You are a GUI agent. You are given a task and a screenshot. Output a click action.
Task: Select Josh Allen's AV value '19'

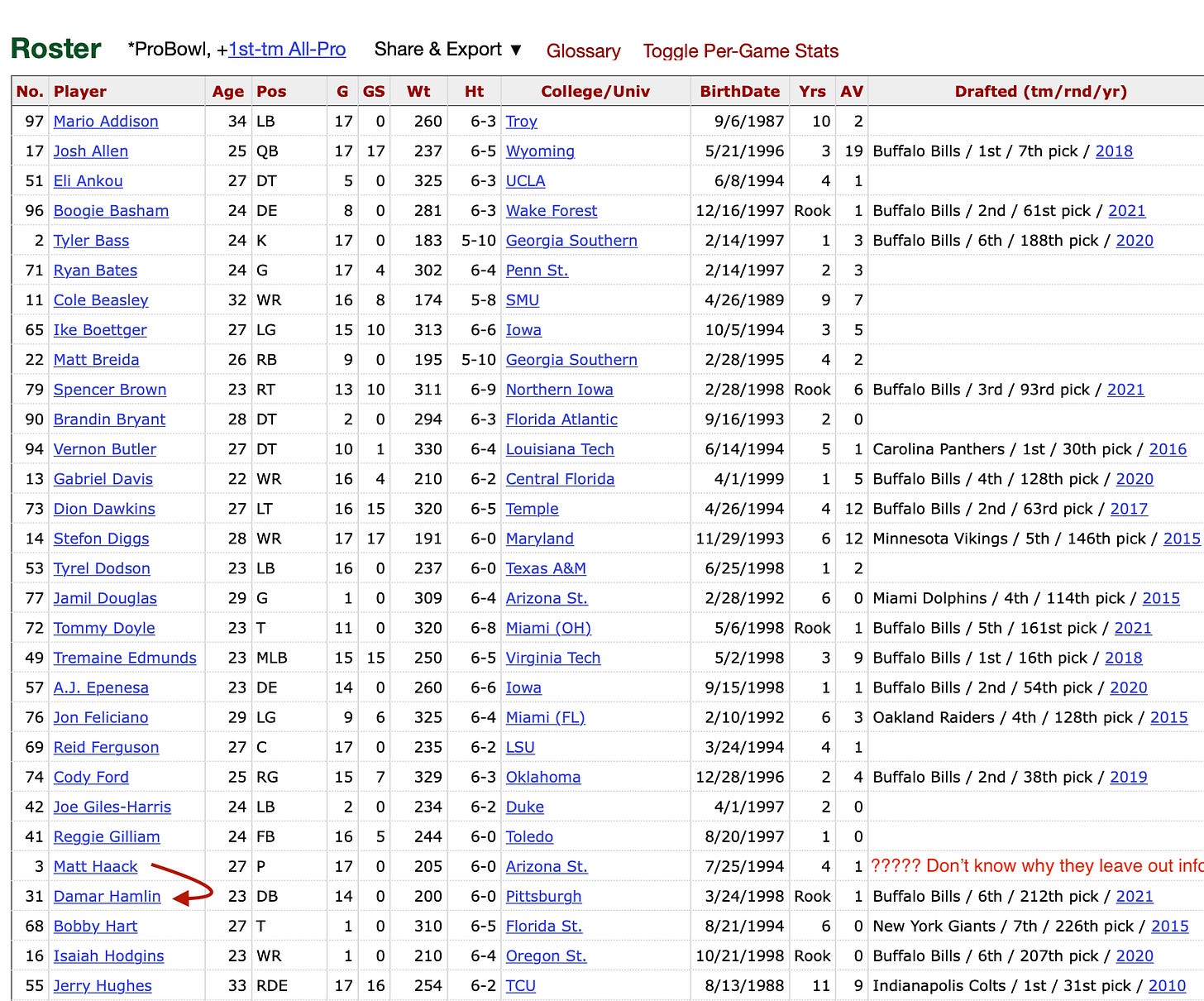point(854,151)
